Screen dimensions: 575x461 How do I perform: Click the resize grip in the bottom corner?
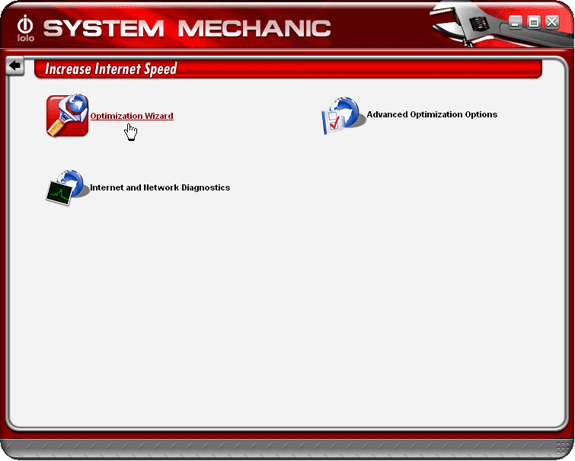563,449
